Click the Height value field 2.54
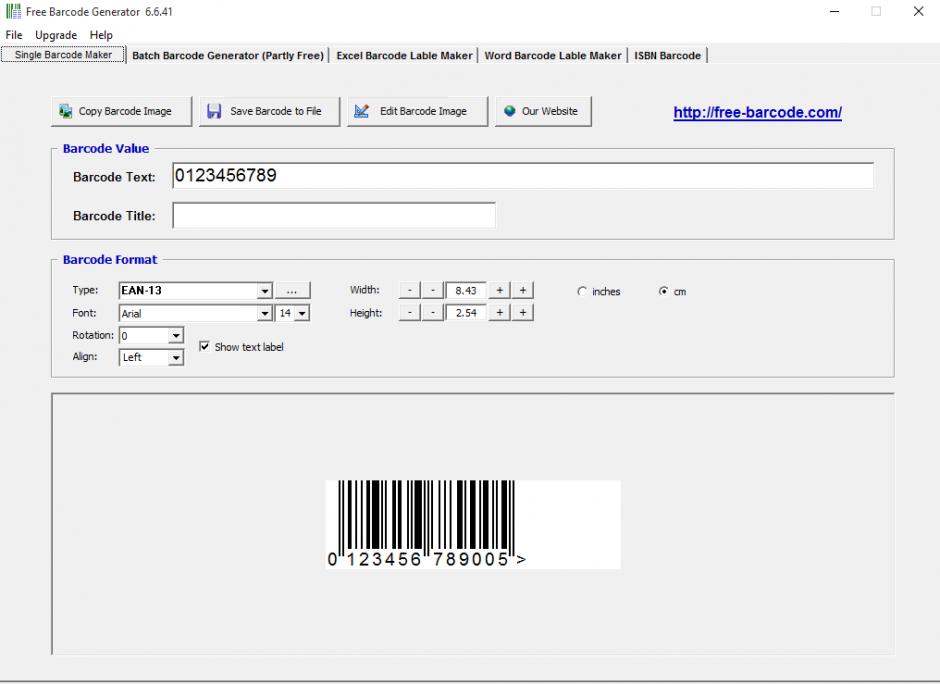940x684 pixels. (466, 313)
